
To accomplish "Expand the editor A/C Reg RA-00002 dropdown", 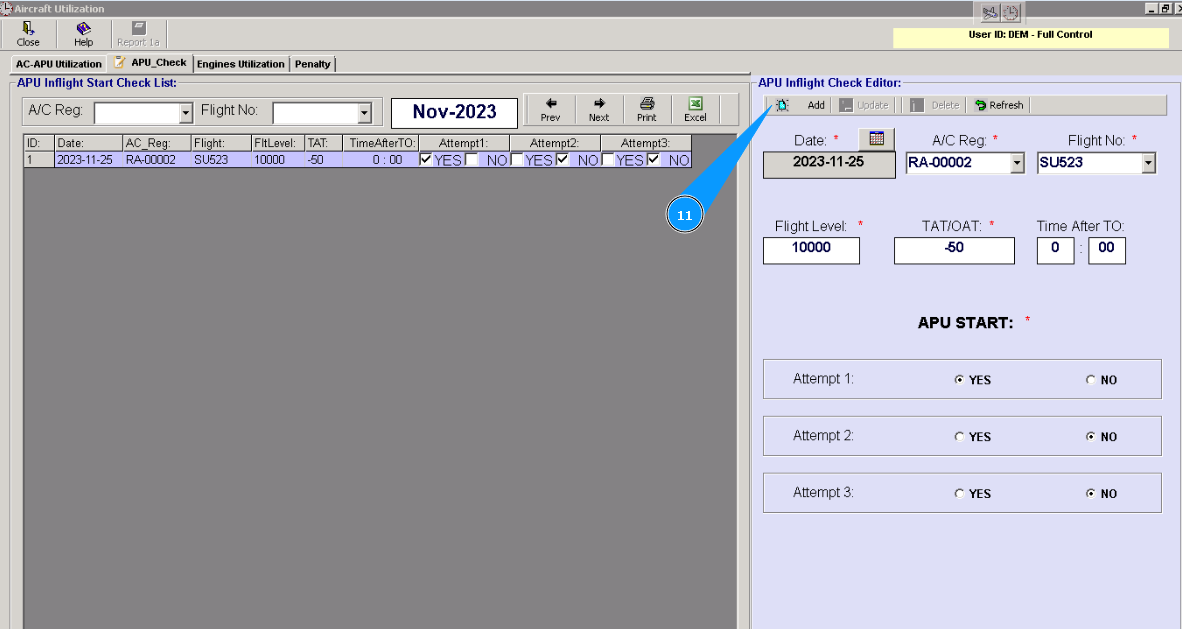I will (x=1017, y=163).
